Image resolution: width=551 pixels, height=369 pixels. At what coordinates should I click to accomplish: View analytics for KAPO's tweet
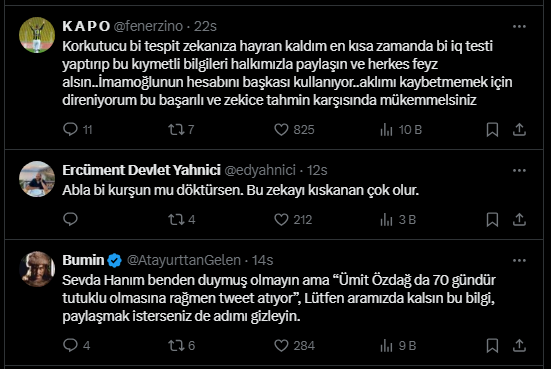click(386, 129)
